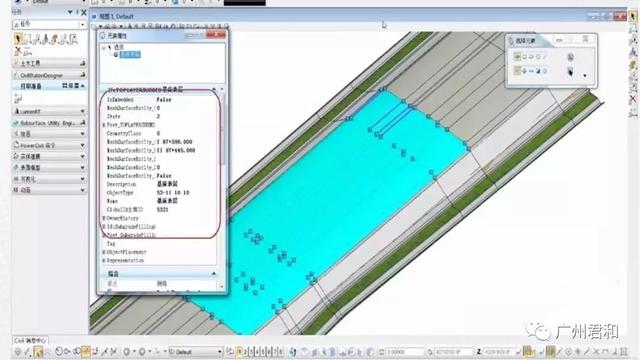Pick the circle selection method icon

click(x=538, y=57)
